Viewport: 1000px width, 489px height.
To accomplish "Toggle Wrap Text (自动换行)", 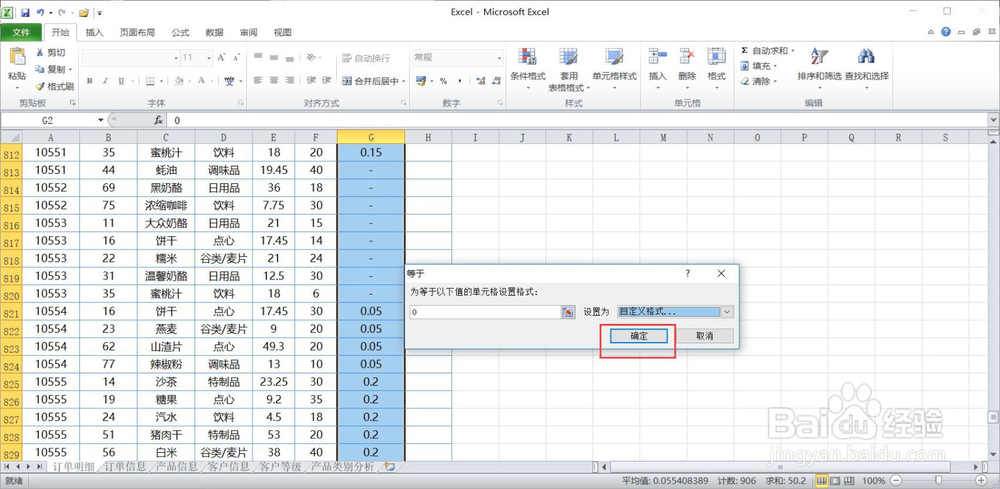I will [x=365, y=58].
